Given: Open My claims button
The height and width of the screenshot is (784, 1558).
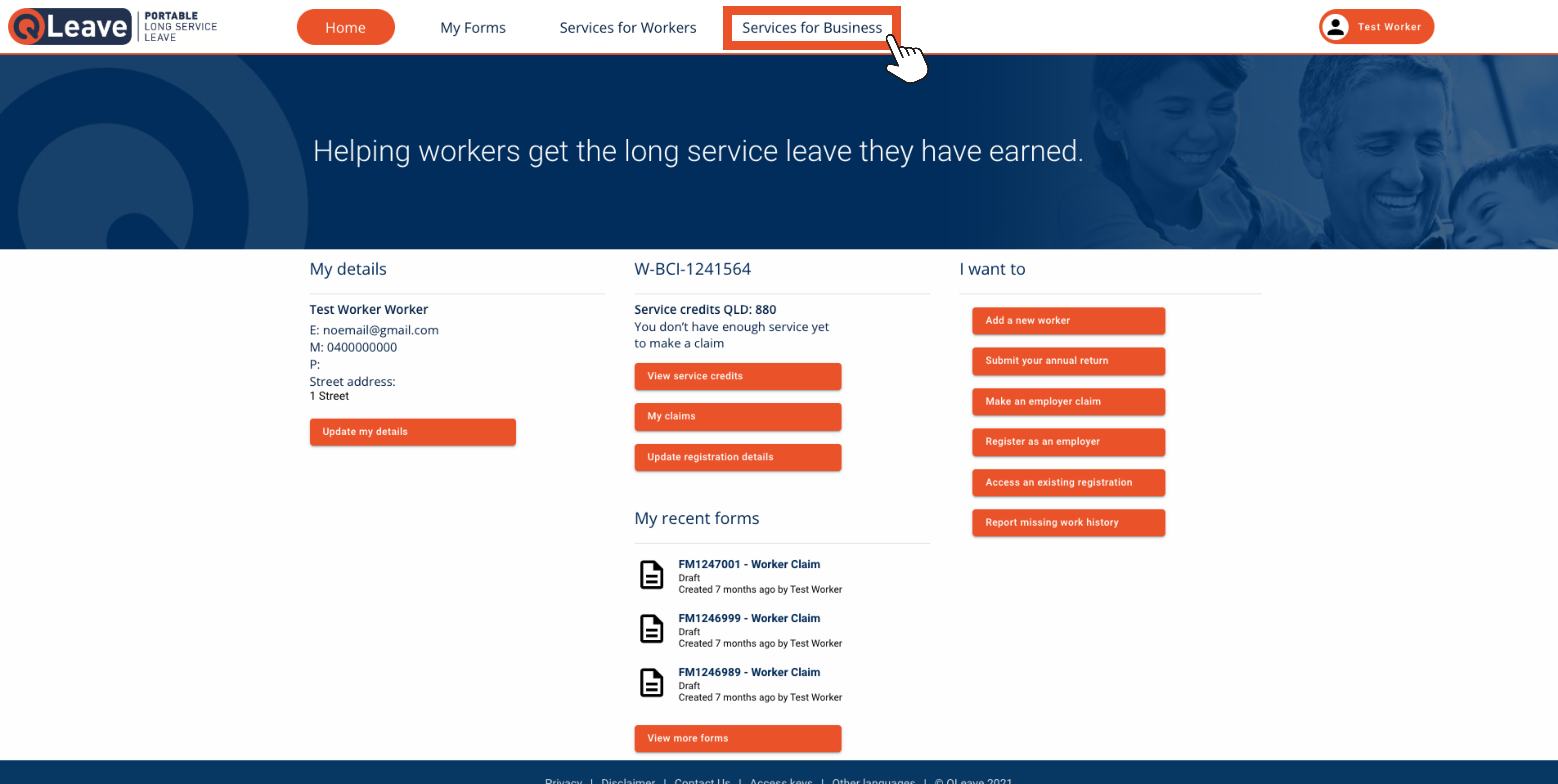Looking at the screenshot, I should click(737, 416).
